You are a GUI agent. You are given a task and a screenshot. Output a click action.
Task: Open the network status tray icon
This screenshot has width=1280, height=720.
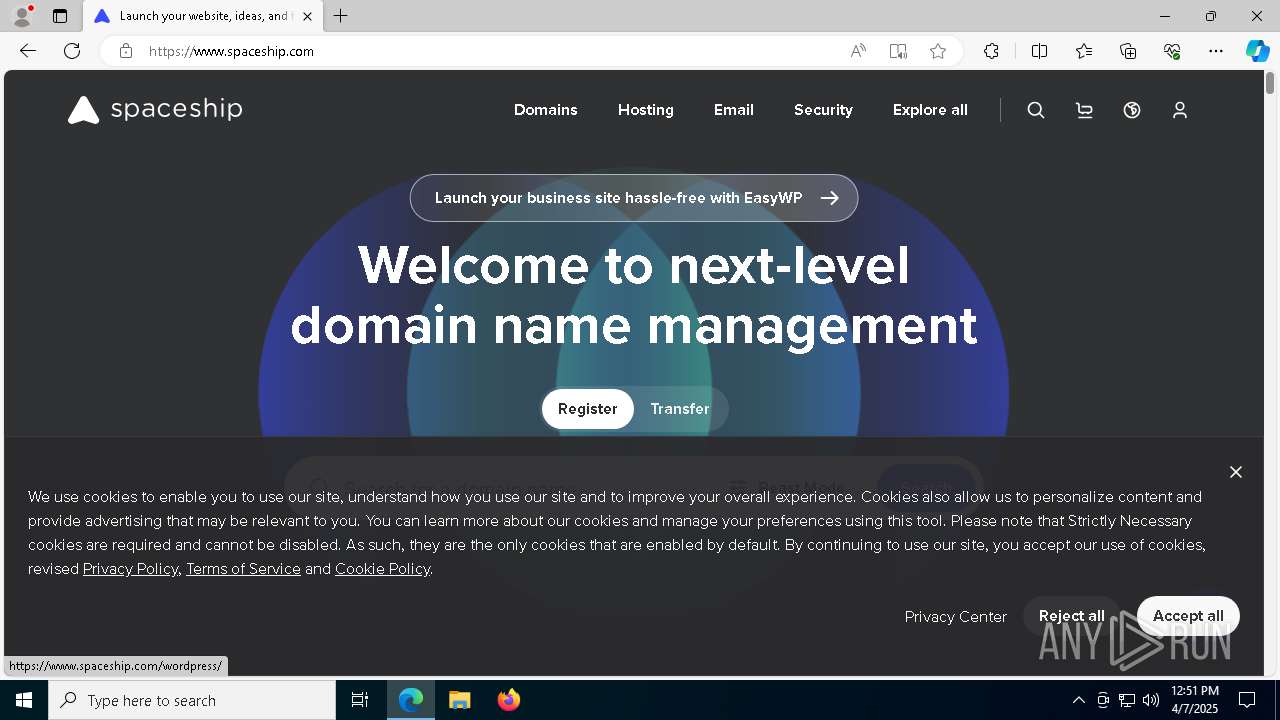pyautogui.click(x=1127, y=700)
